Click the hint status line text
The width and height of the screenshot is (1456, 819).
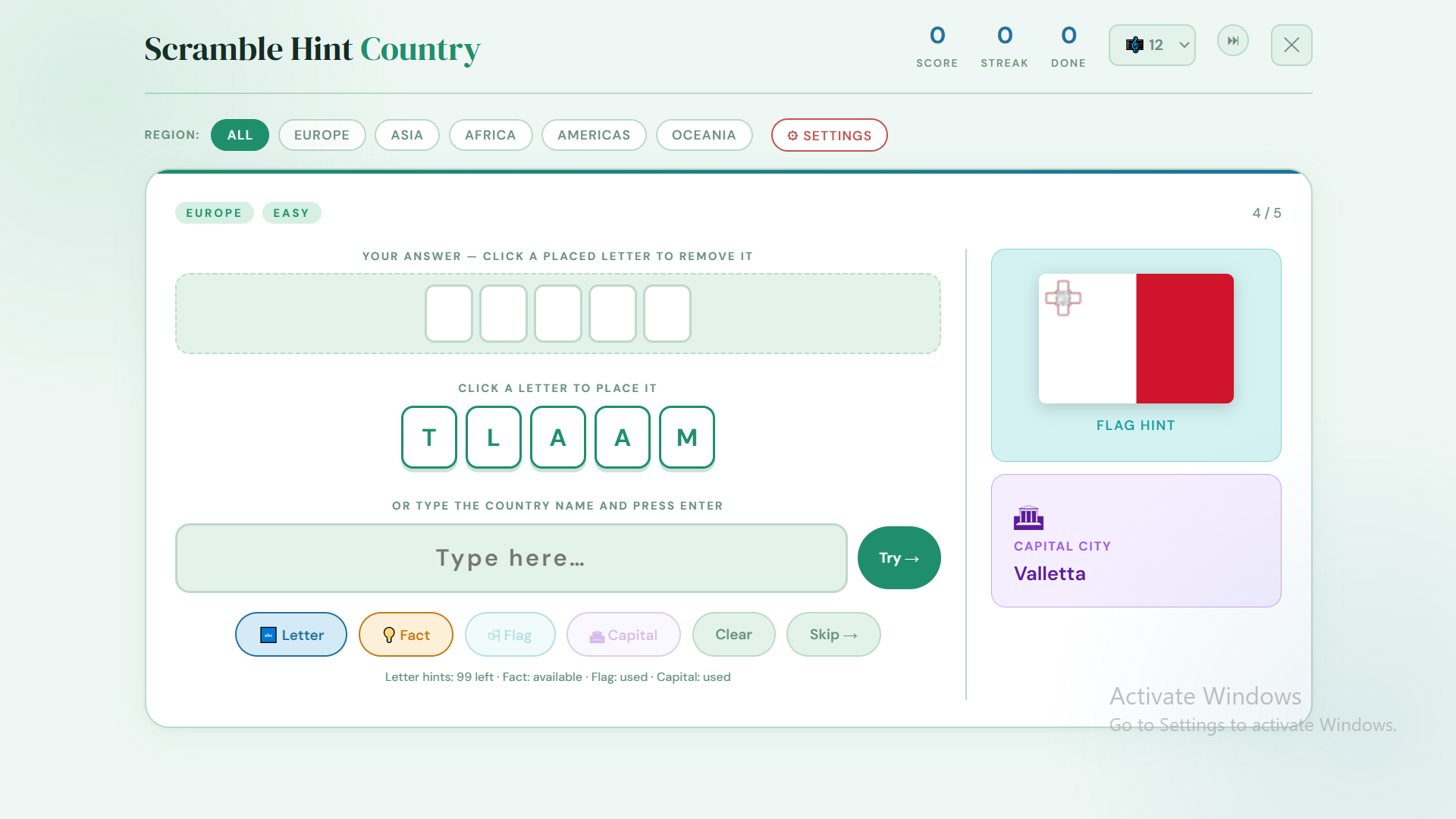coord(558,677)
